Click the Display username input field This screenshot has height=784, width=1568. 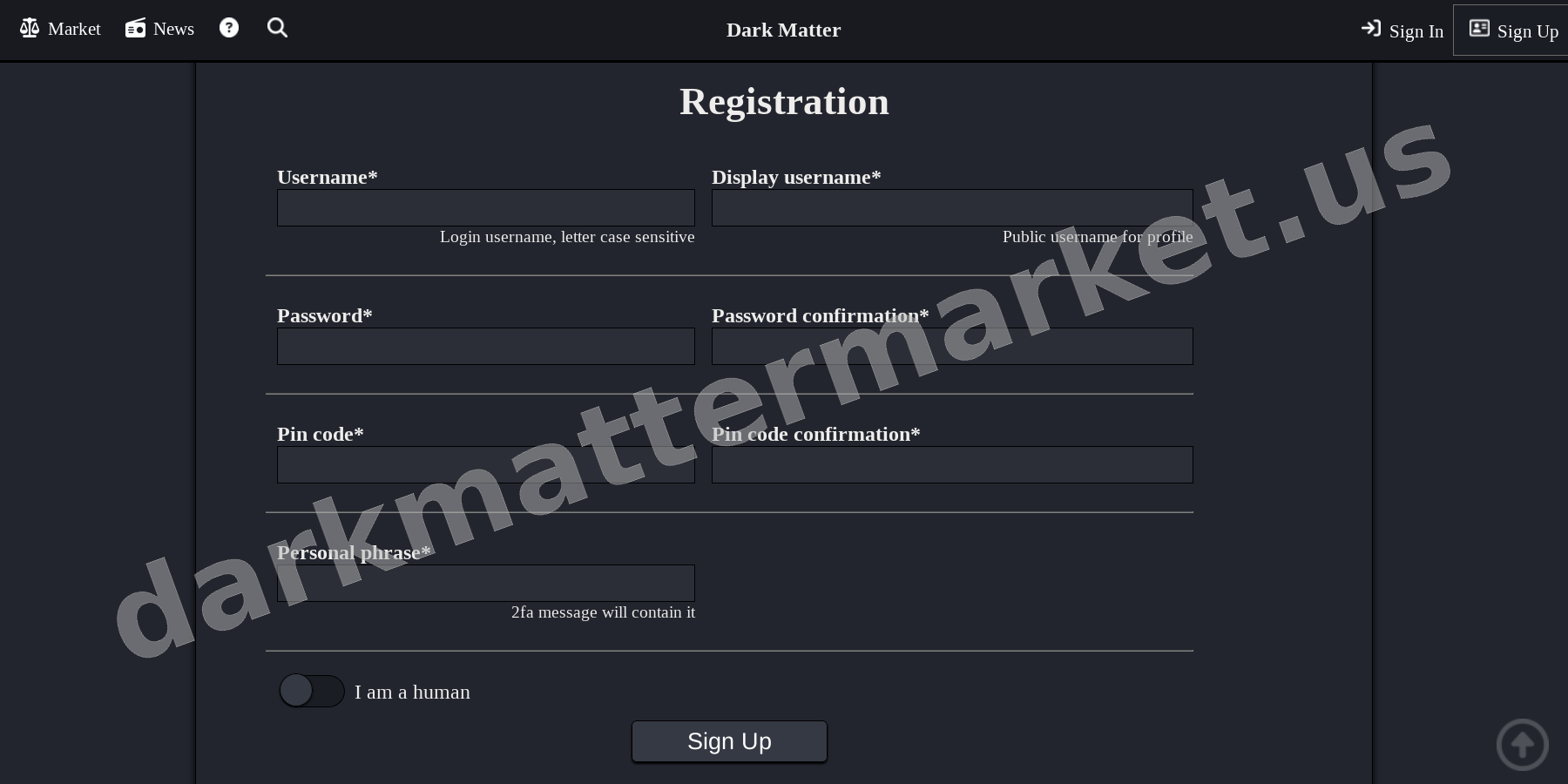point(951,207)
